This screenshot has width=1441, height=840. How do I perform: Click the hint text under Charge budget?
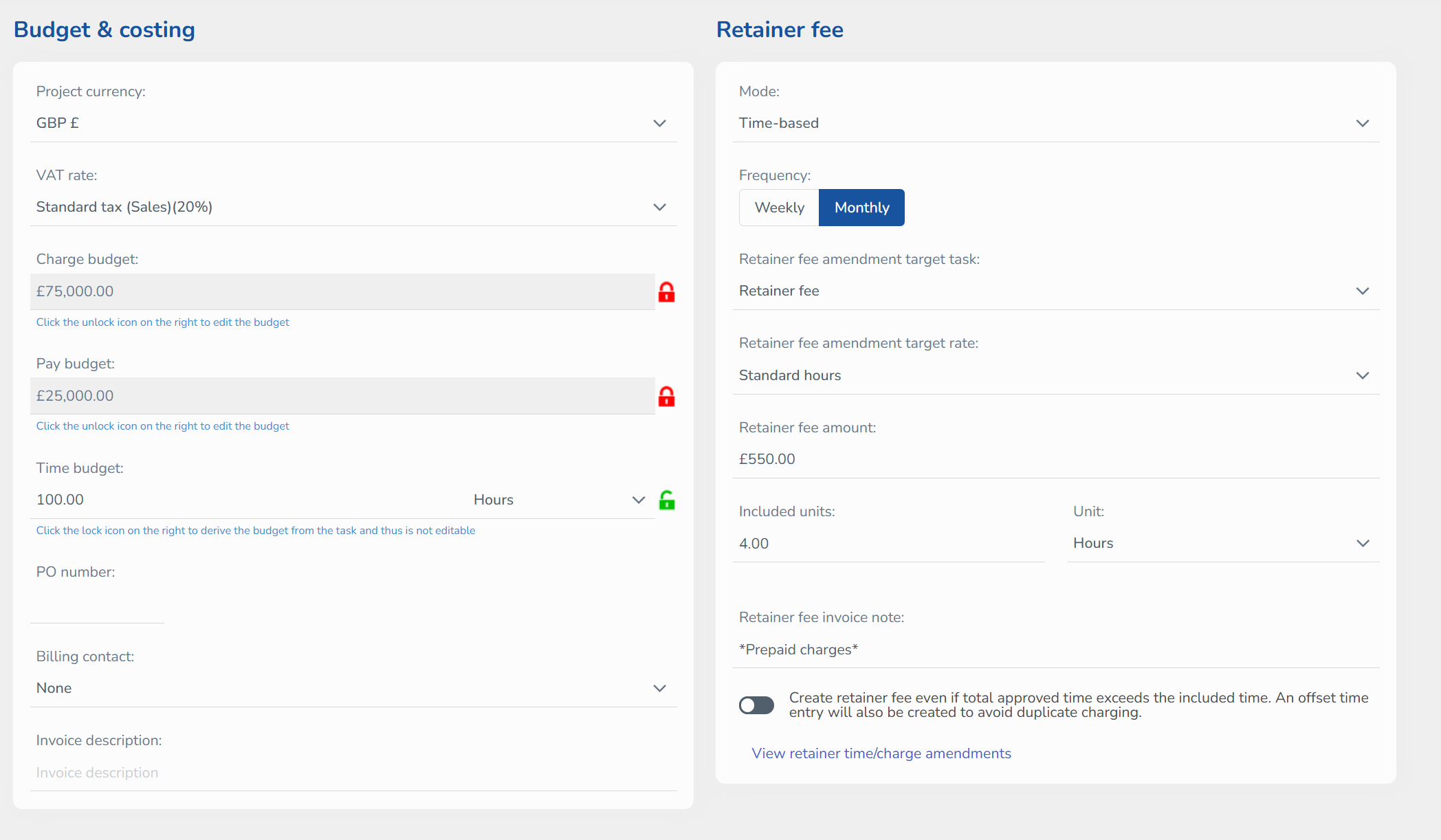tap(162, 322)
